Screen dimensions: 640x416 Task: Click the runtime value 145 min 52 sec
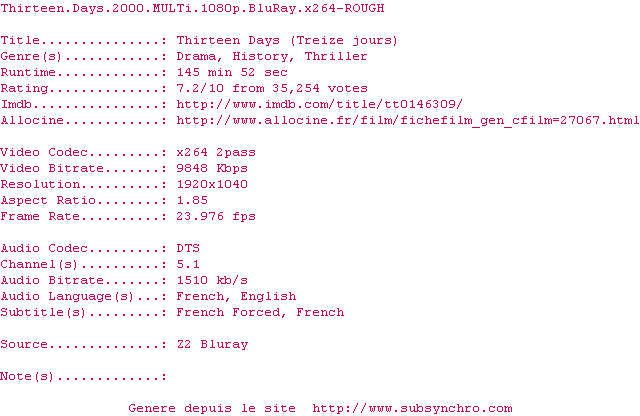click(x=232, y=72)
